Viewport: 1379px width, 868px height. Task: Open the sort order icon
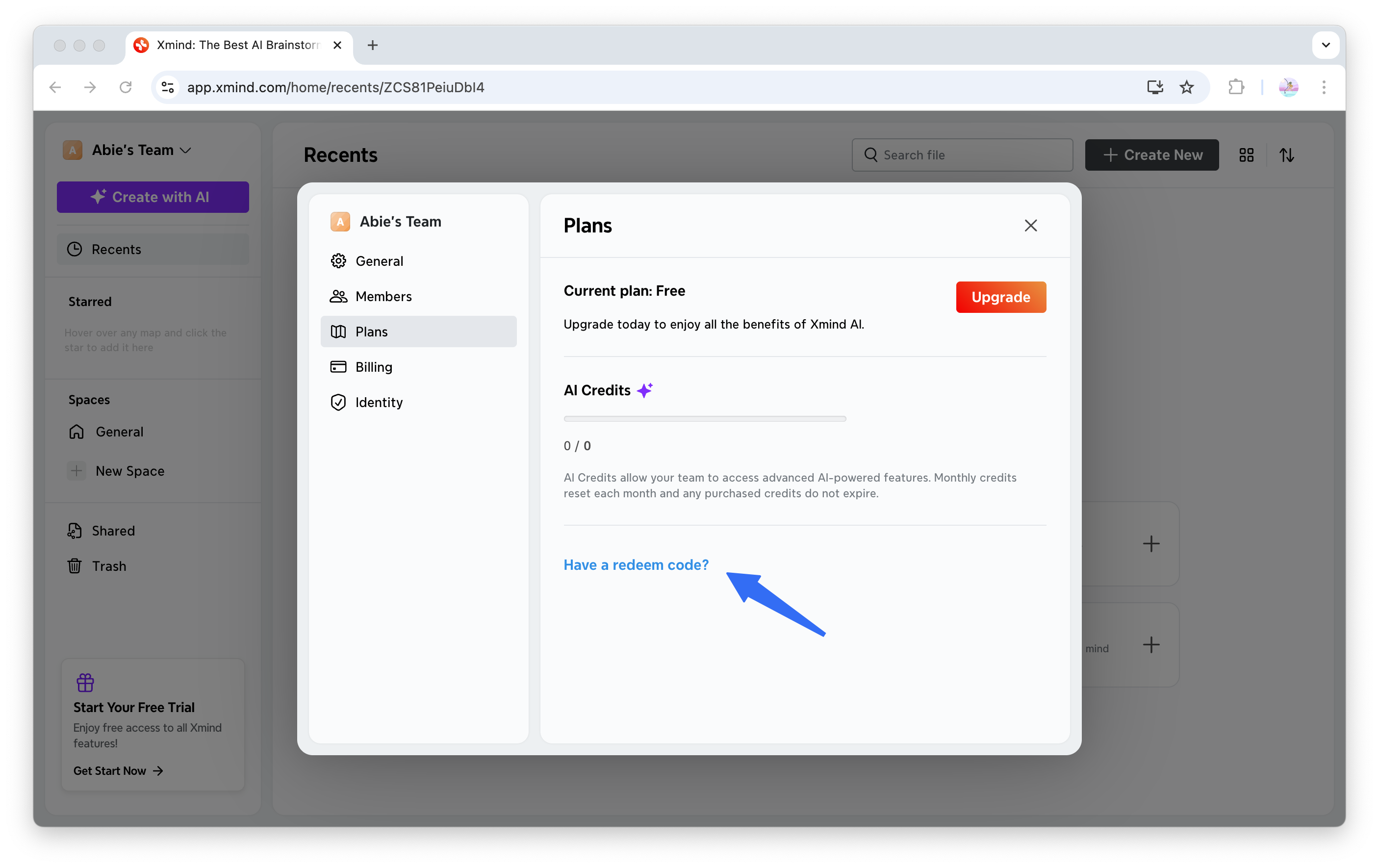[1287, 154]
